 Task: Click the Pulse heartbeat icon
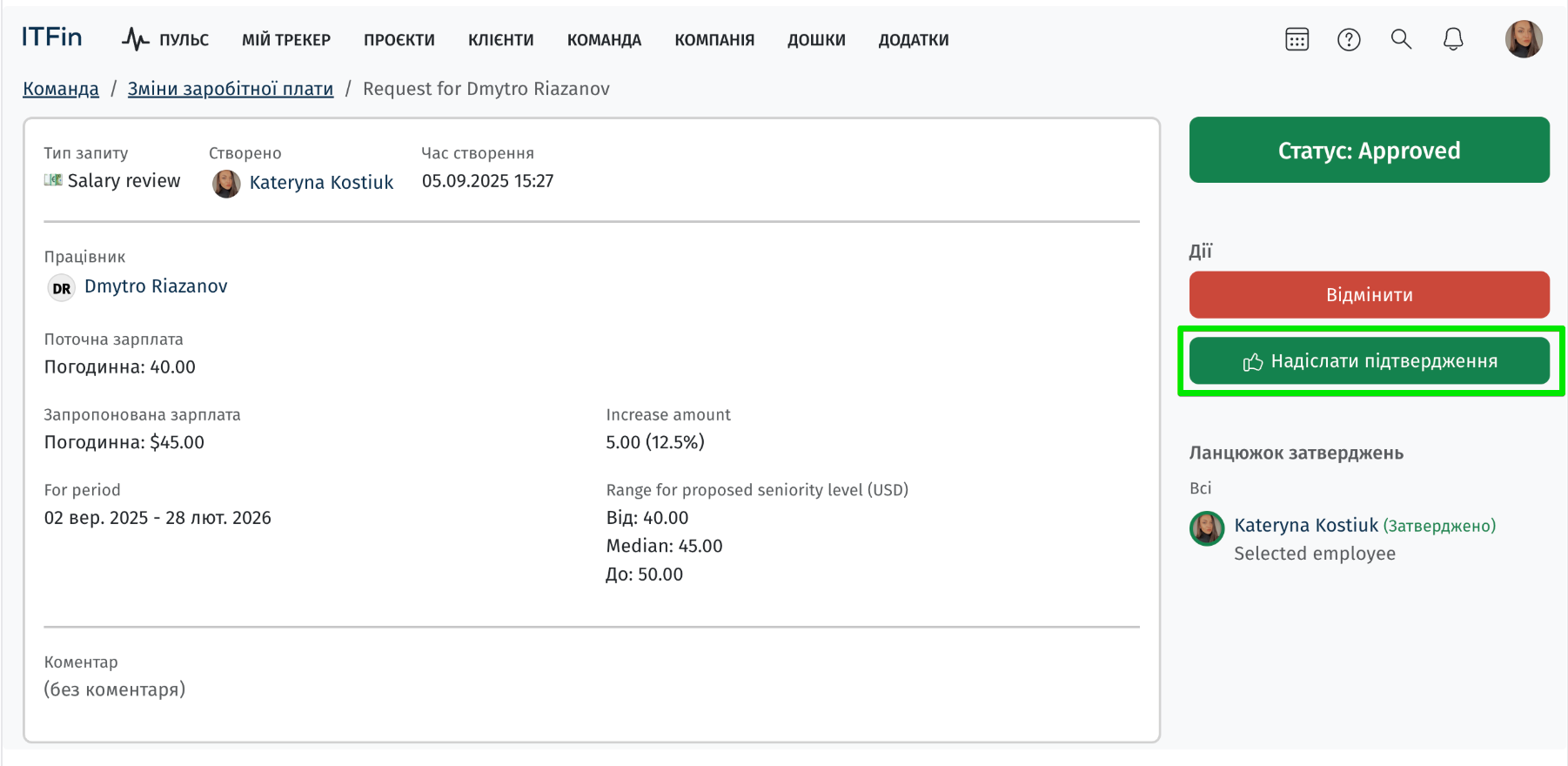135,39
